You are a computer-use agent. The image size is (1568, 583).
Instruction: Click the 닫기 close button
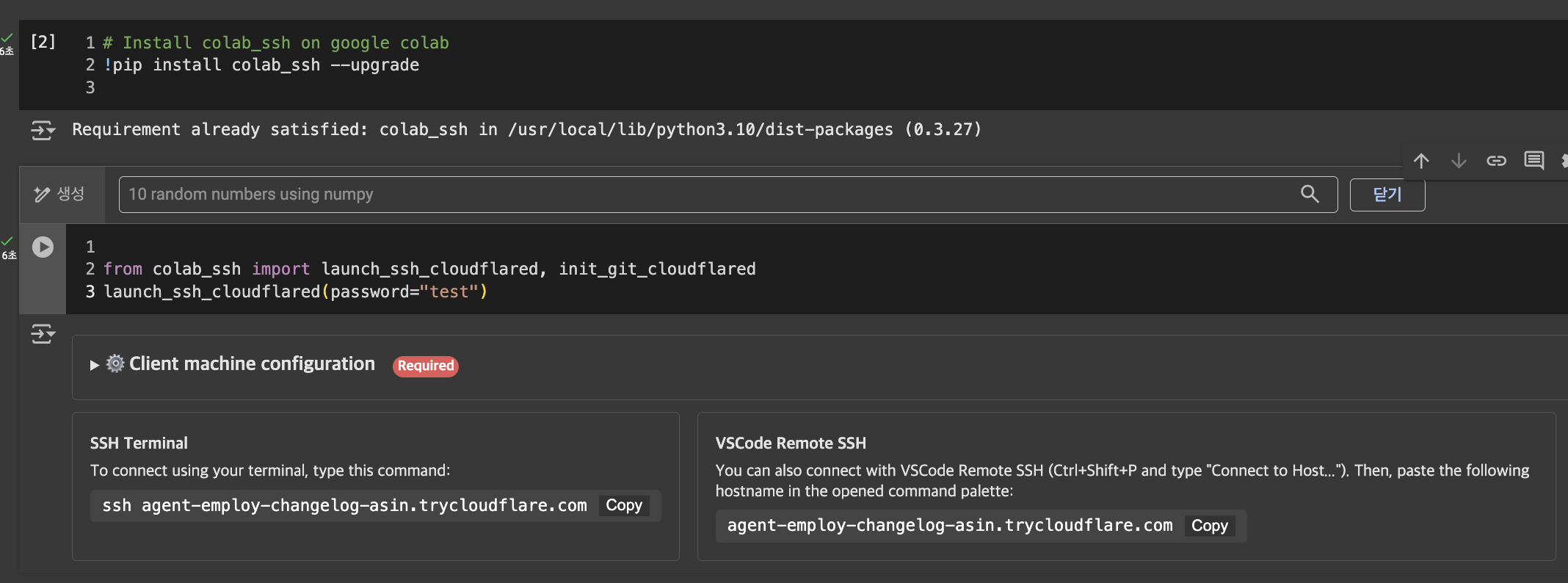[x=1387, y=195]
